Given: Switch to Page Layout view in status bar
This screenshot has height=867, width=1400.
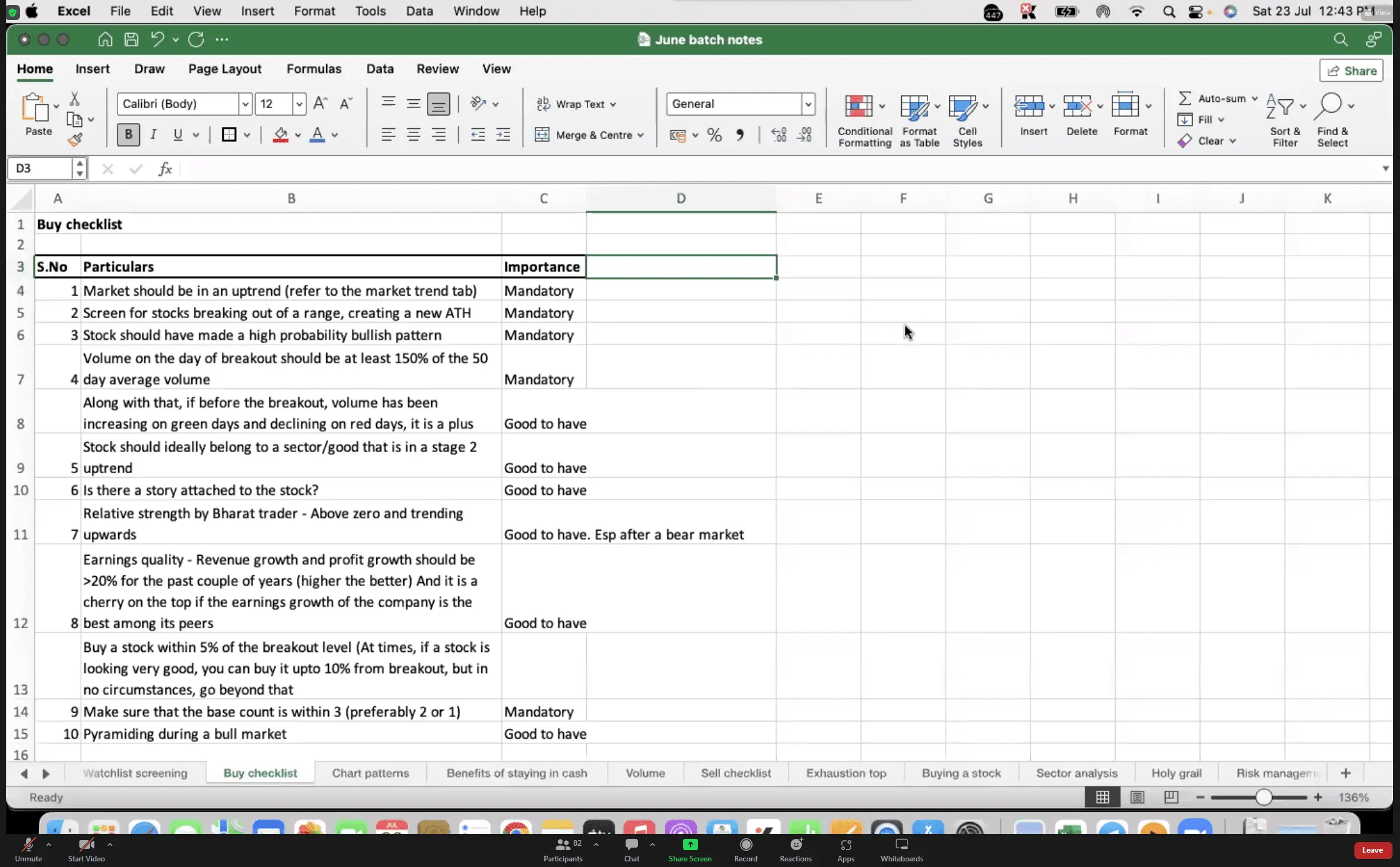Looking at the screenshot, I should tap(1137, 797).
